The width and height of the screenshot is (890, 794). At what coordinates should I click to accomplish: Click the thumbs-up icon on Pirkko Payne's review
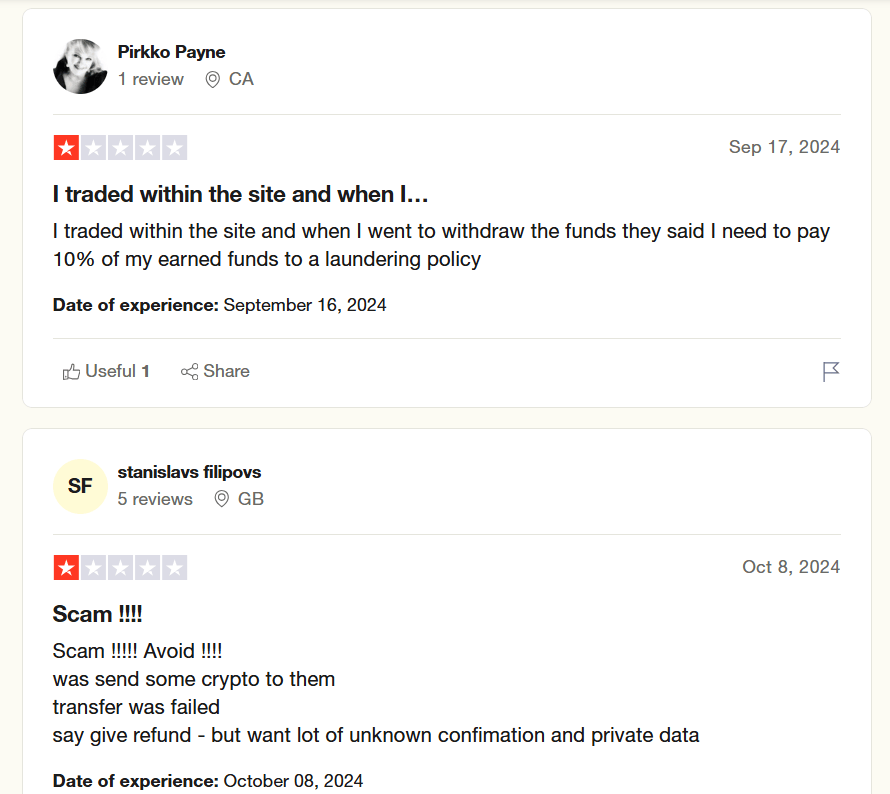pos(71,372)
